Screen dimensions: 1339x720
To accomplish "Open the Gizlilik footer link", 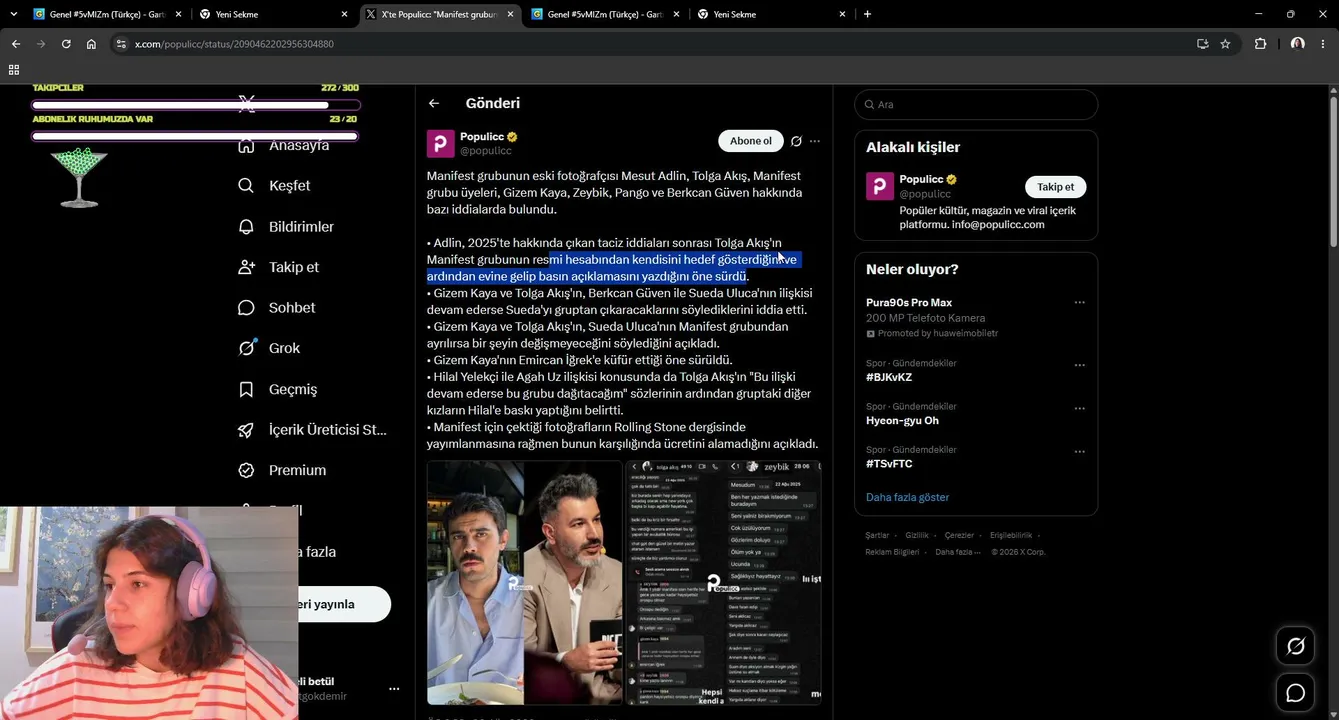I will pyautogui.click(x=917, y=536).
